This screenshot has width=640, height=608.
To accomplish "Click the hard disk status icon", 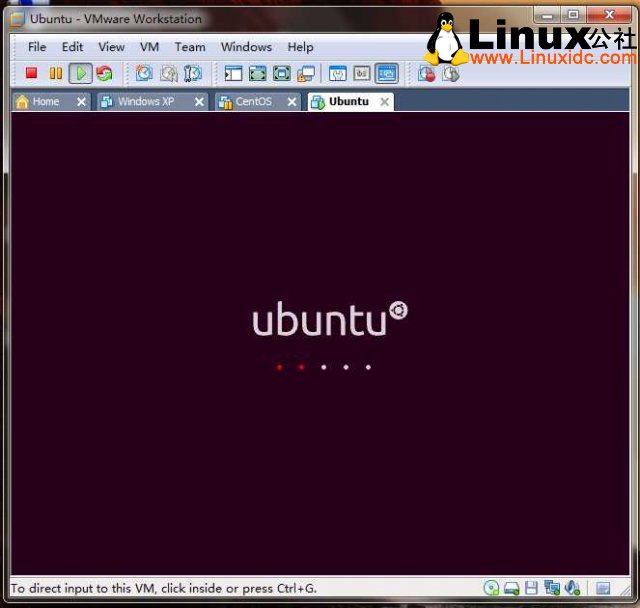I will pos(511,588).
